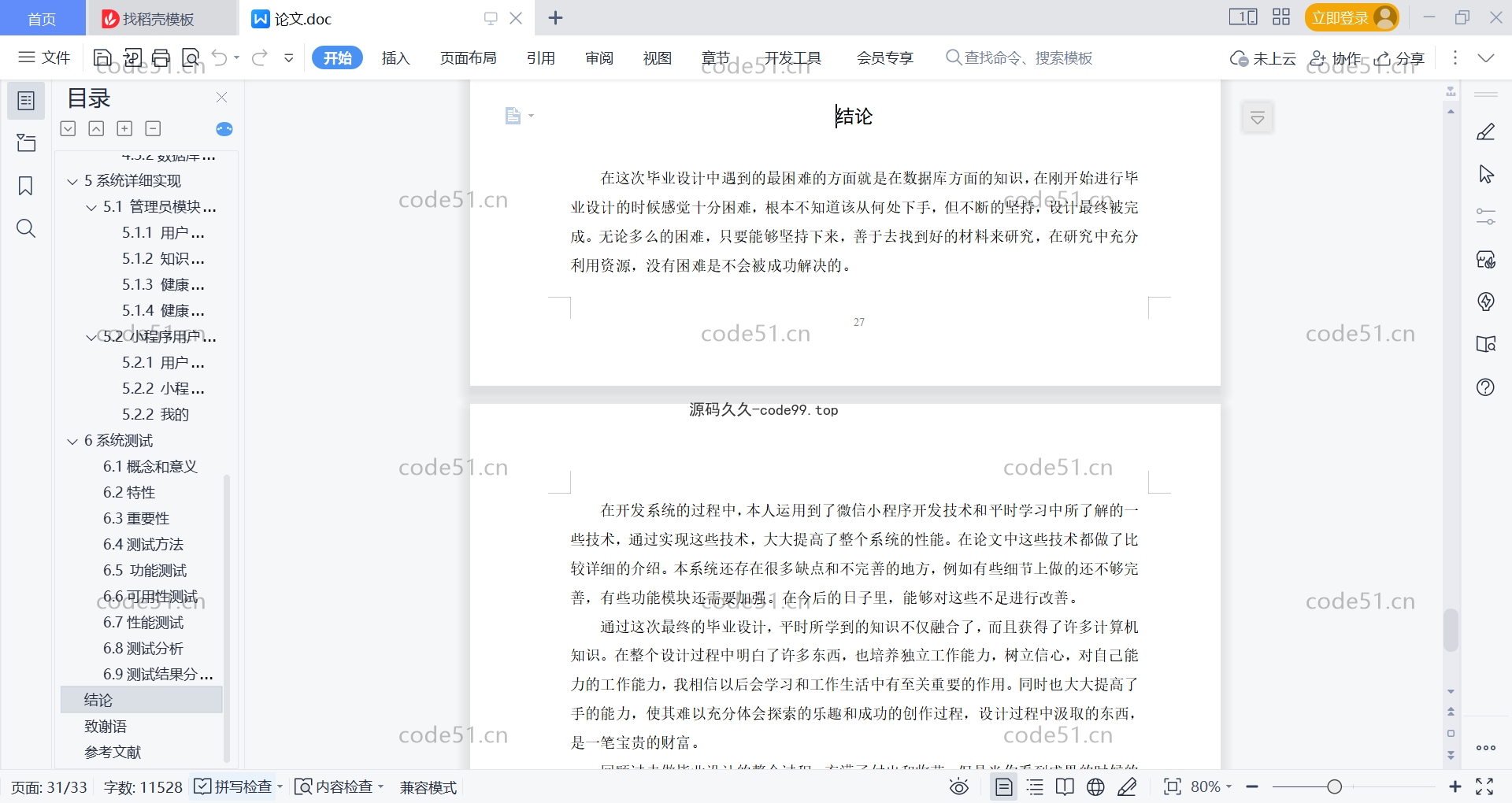The image size is (1512, 803).
Task: Collapse the 5 系统详细实现 tree node
Action: click(x=72, y=182)
